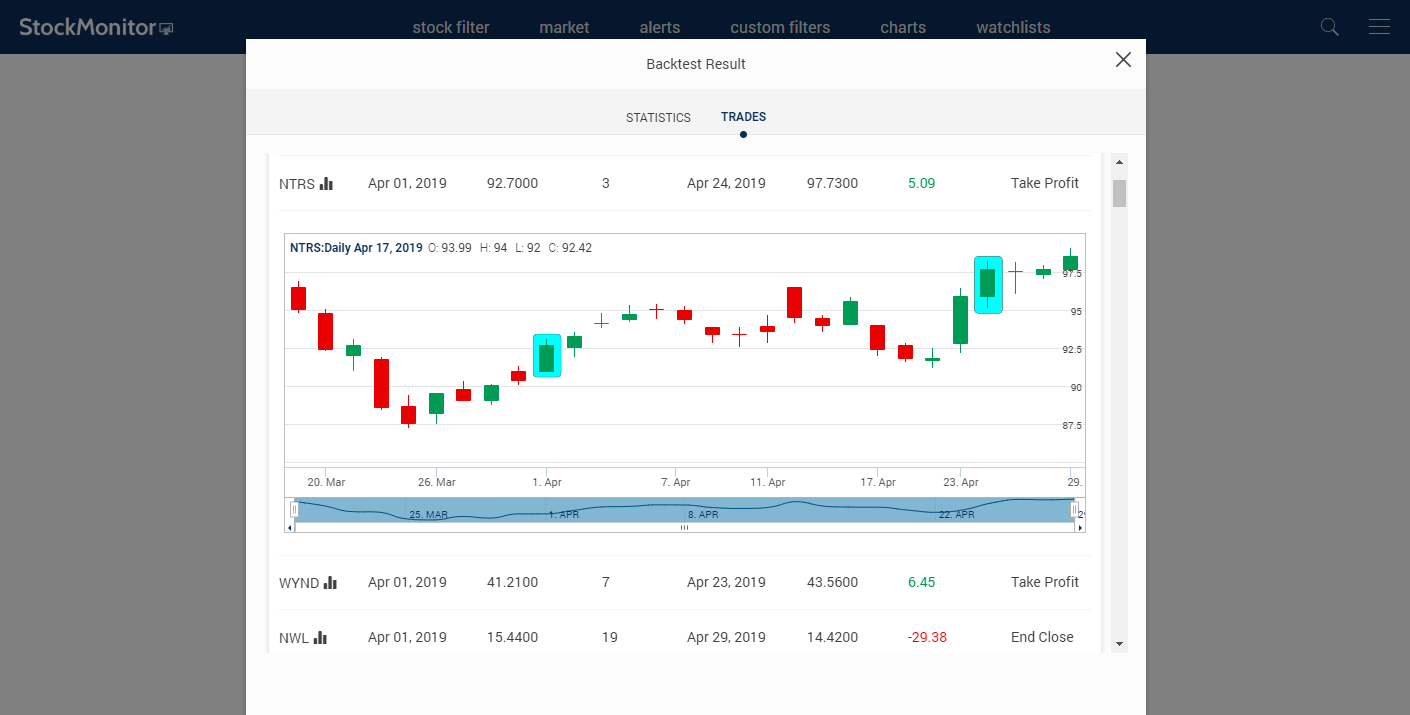This screenshot has height=715, width=1410.
Task: Click the 8. APR navigator label
Action: [703, 514]
